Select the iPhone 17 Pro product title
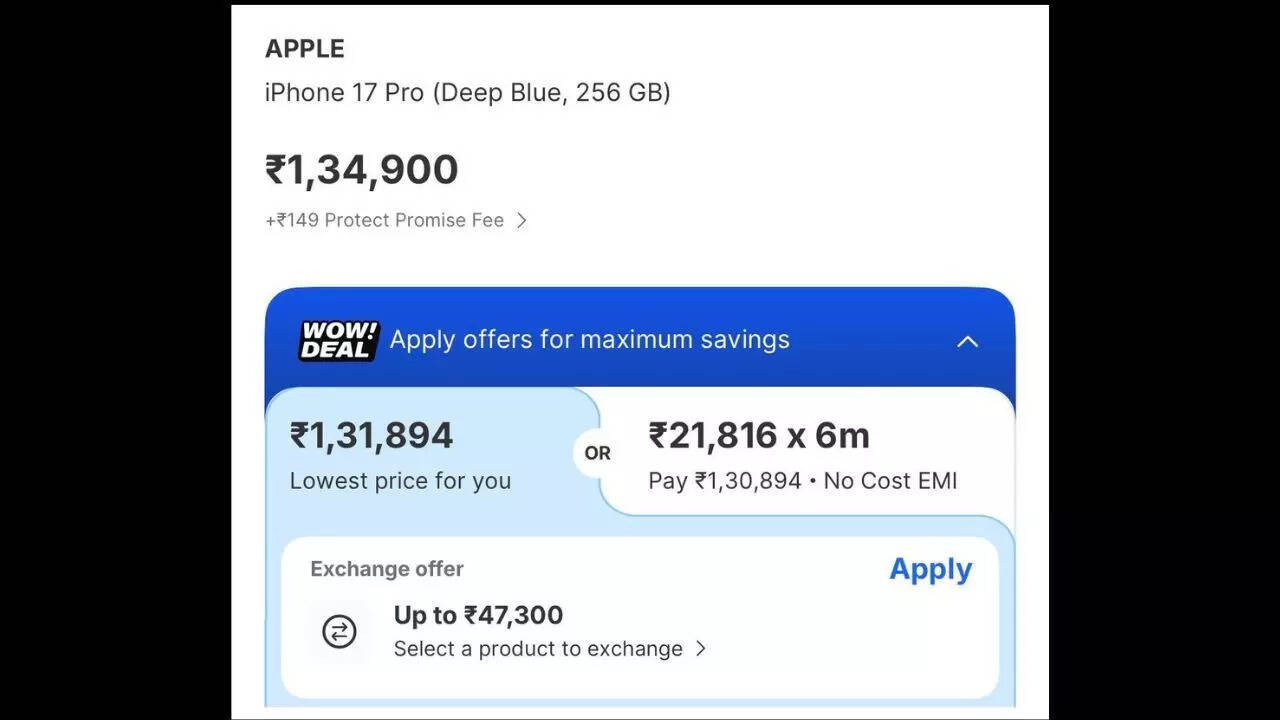Viewport: 1280px width, 720px height. tap(467, 92)
